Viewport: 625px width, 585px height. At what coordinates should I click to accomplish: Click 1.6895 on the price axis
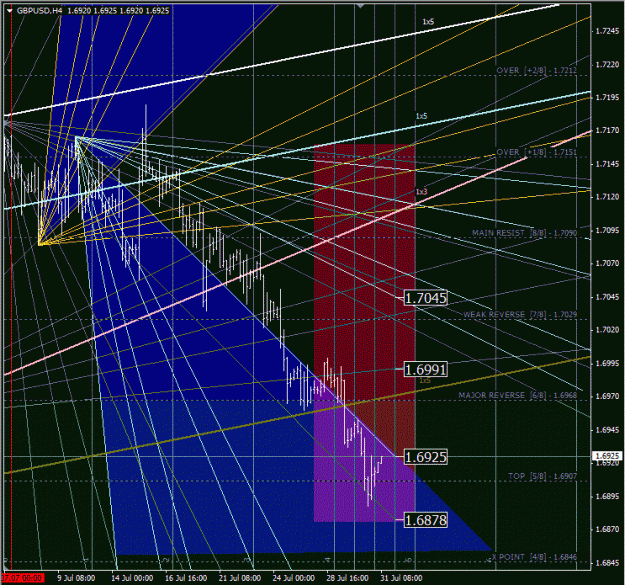pyautogui.click(x=607, y=496)
